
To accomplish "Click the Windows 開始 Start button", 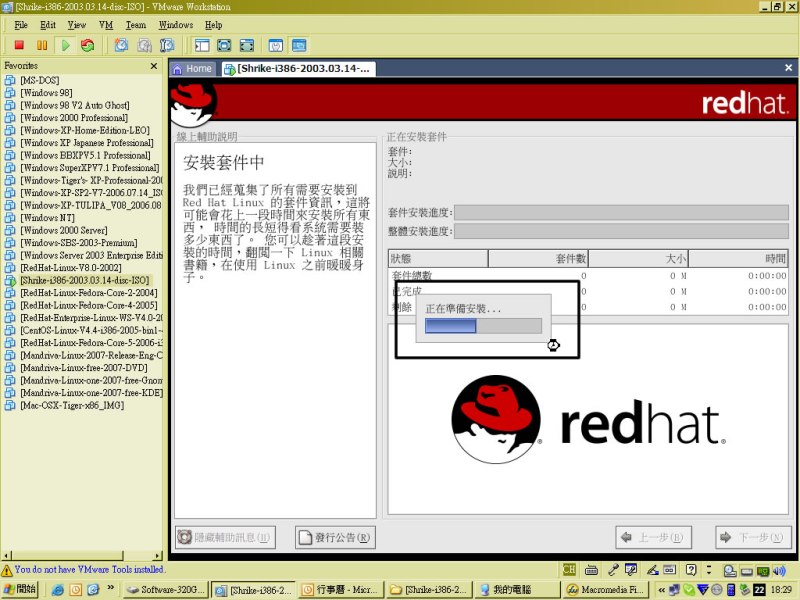I will [x=20, y=589].
